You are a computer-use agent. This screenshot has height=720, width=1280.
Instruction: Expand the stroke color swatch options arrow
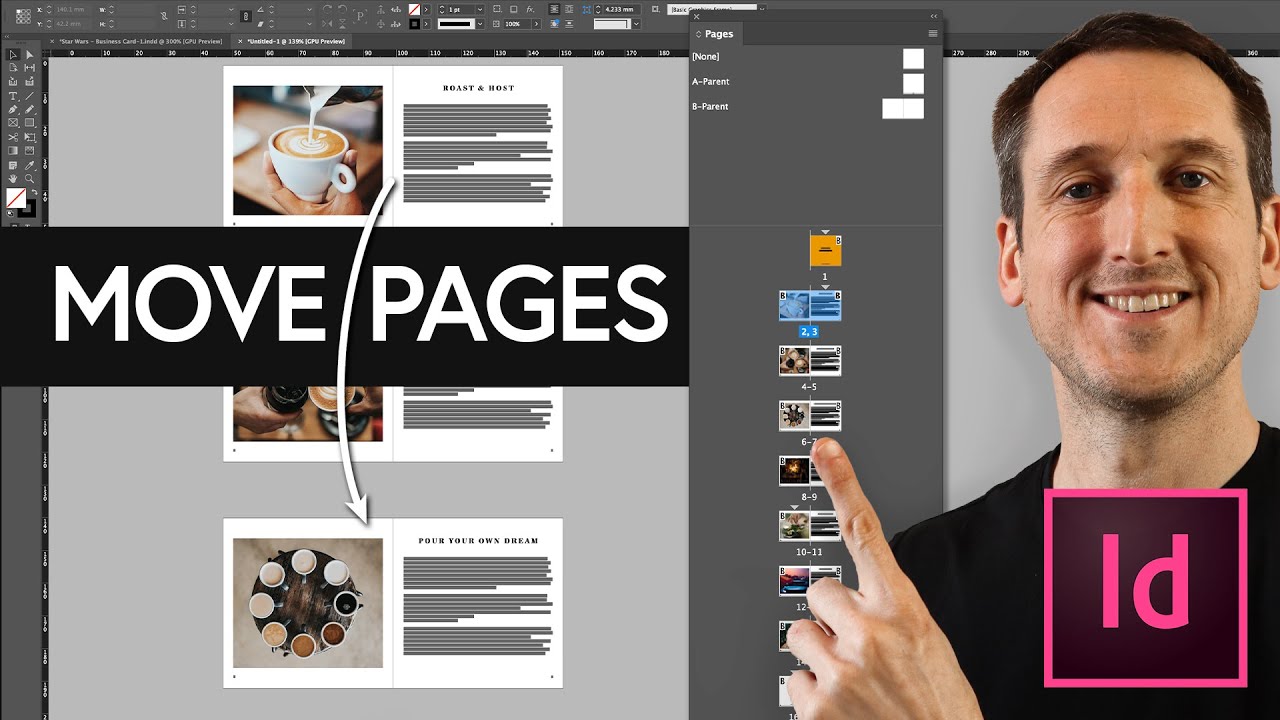pos(426,24)
